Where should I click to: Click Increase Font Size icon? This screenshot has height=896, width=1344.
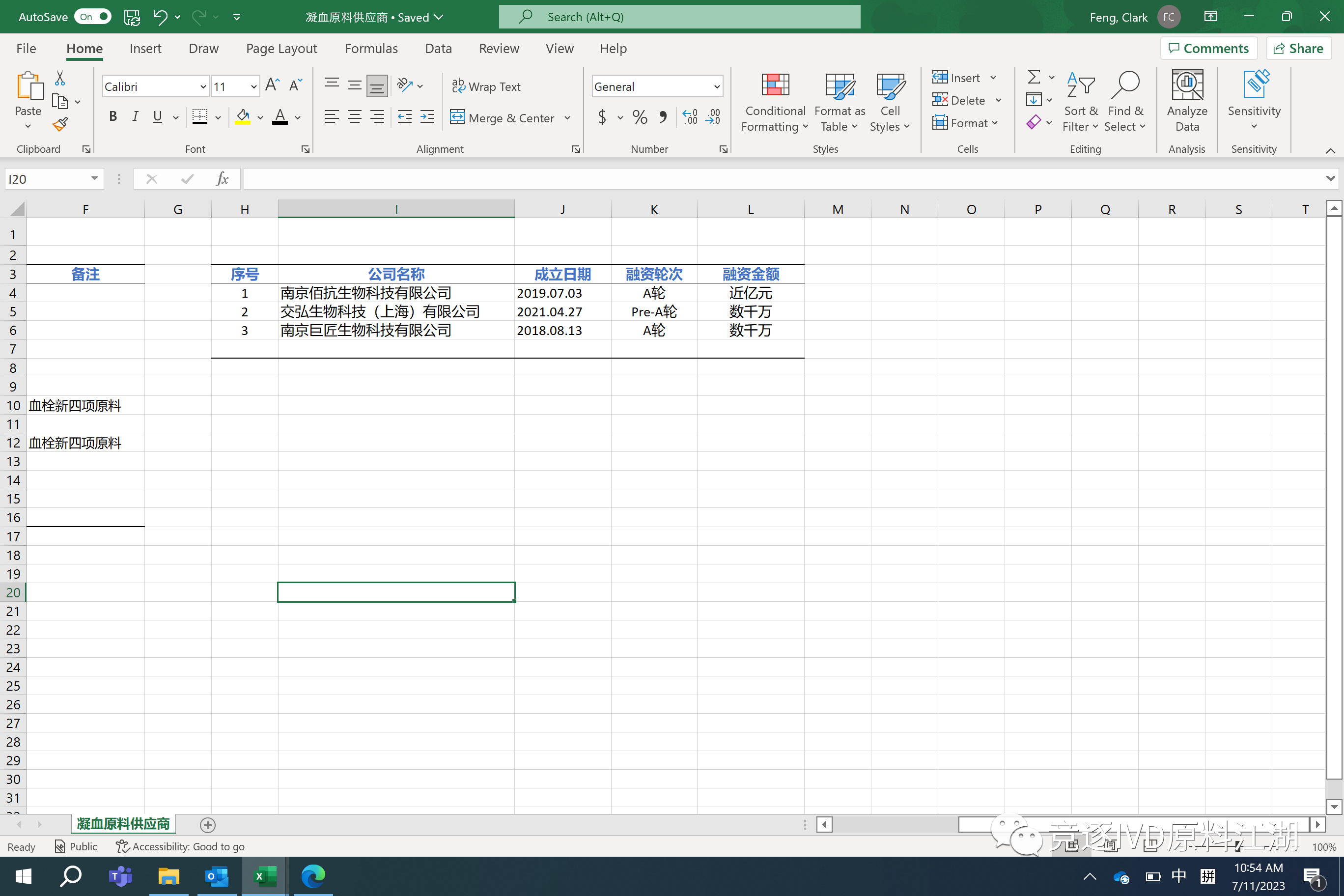[x=272, y=85]
